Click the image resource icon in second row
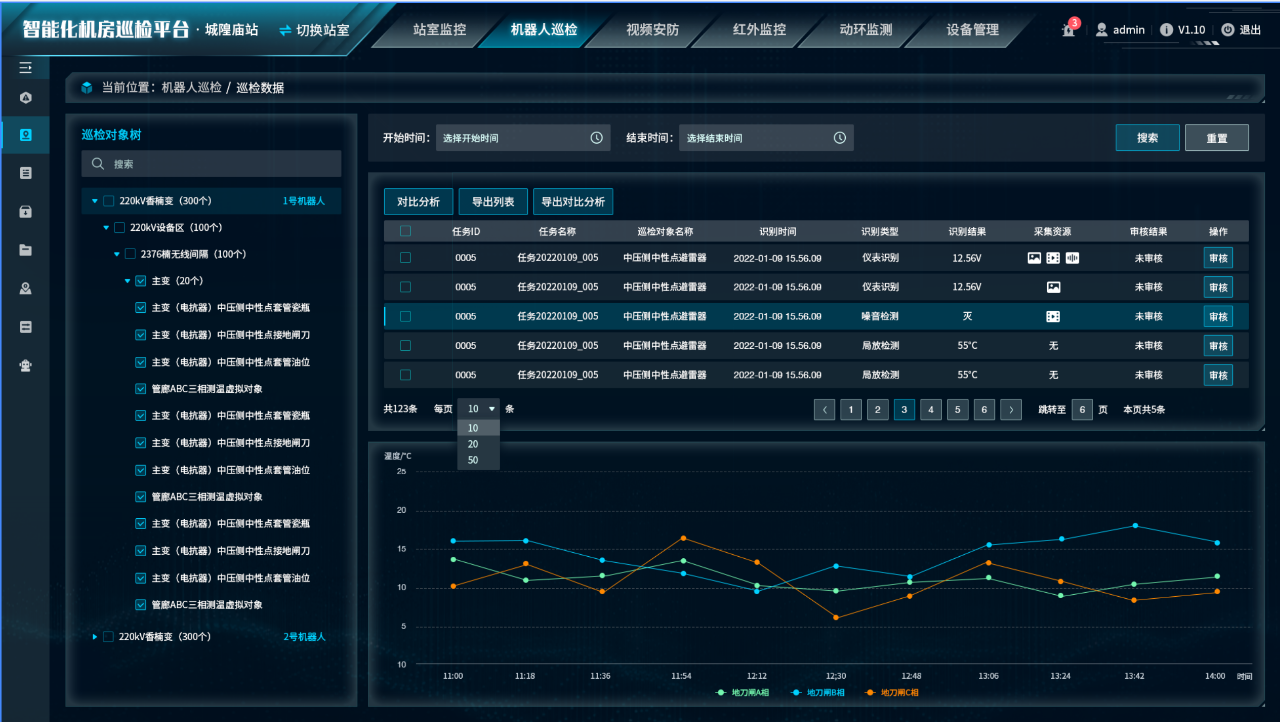Screen dimensions: 1280x722 [1053, 287]
